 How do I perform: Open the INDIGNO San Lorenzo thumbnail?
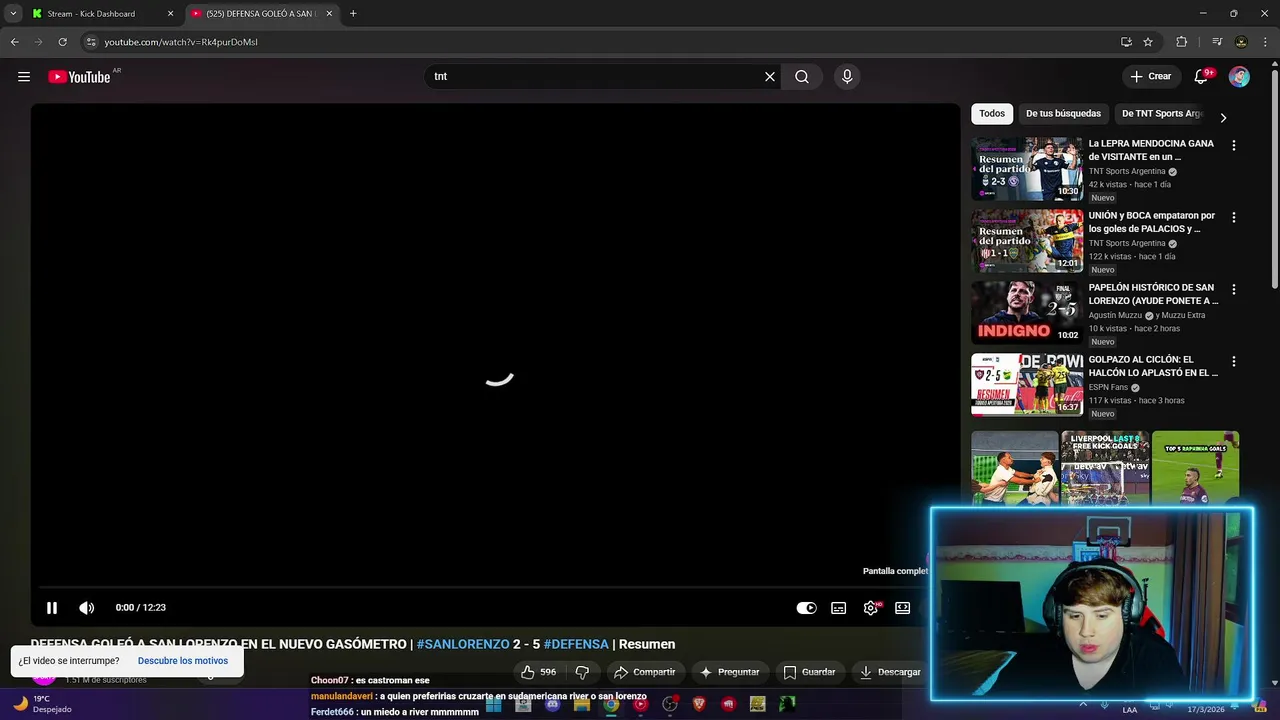pos(1027,313)
